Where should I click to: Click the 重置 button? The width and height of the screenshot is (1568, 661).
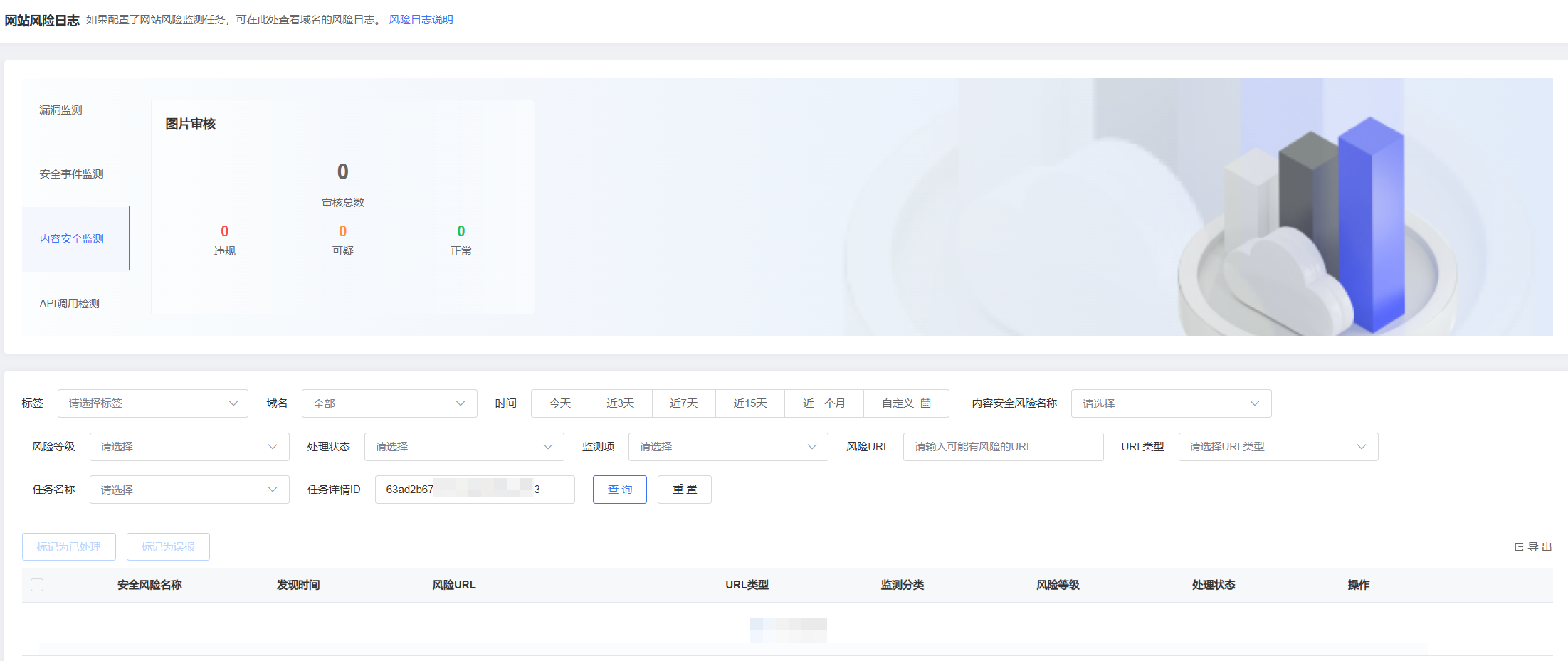(x=685, y=490)
